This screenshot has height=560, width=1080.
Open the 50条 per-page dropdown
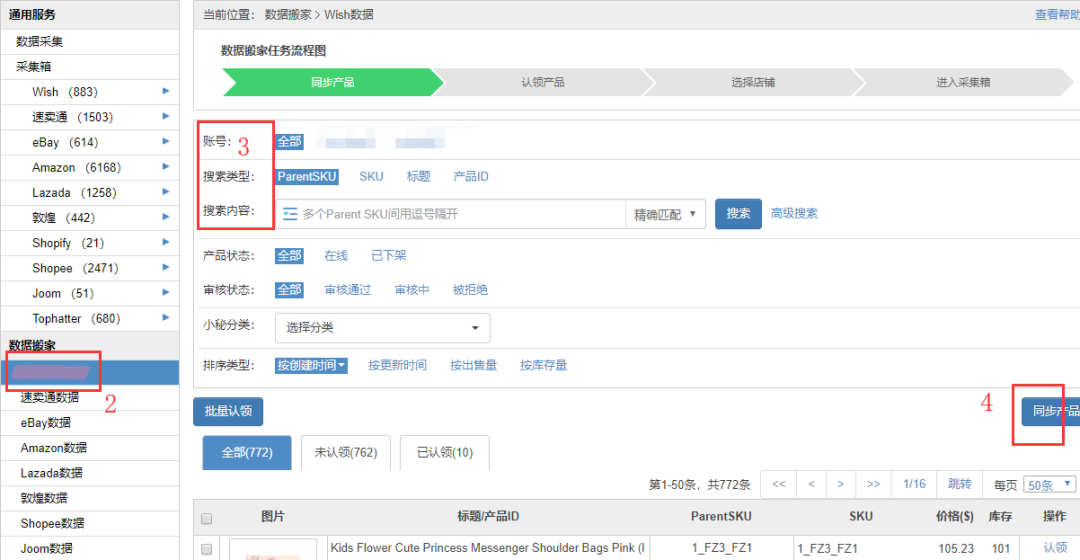tap(1050, 485)
